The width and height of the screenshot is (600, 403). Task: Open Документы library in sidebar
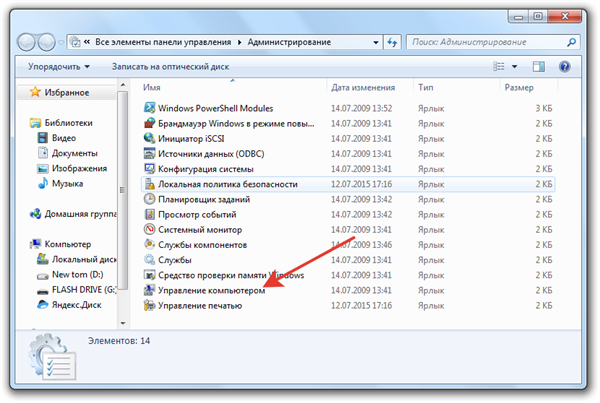pos(75,153)
